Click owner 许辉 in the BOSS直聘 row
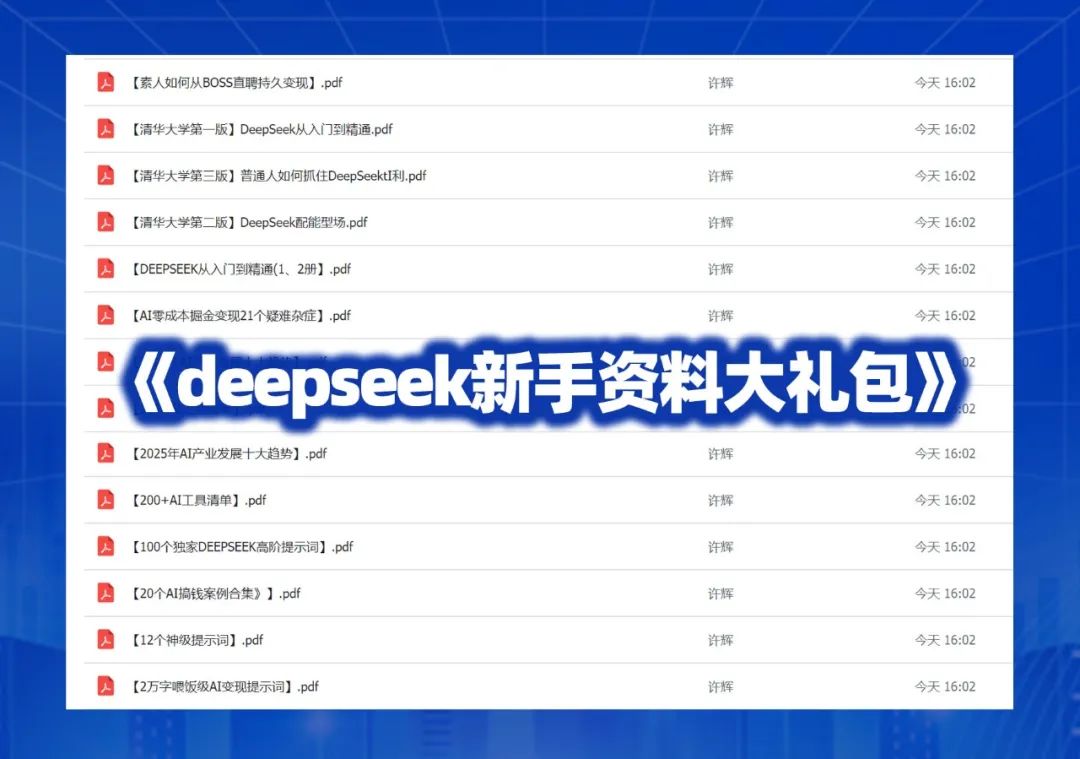The width and height of the screenshot is (1080, 759). pos(720,83)
